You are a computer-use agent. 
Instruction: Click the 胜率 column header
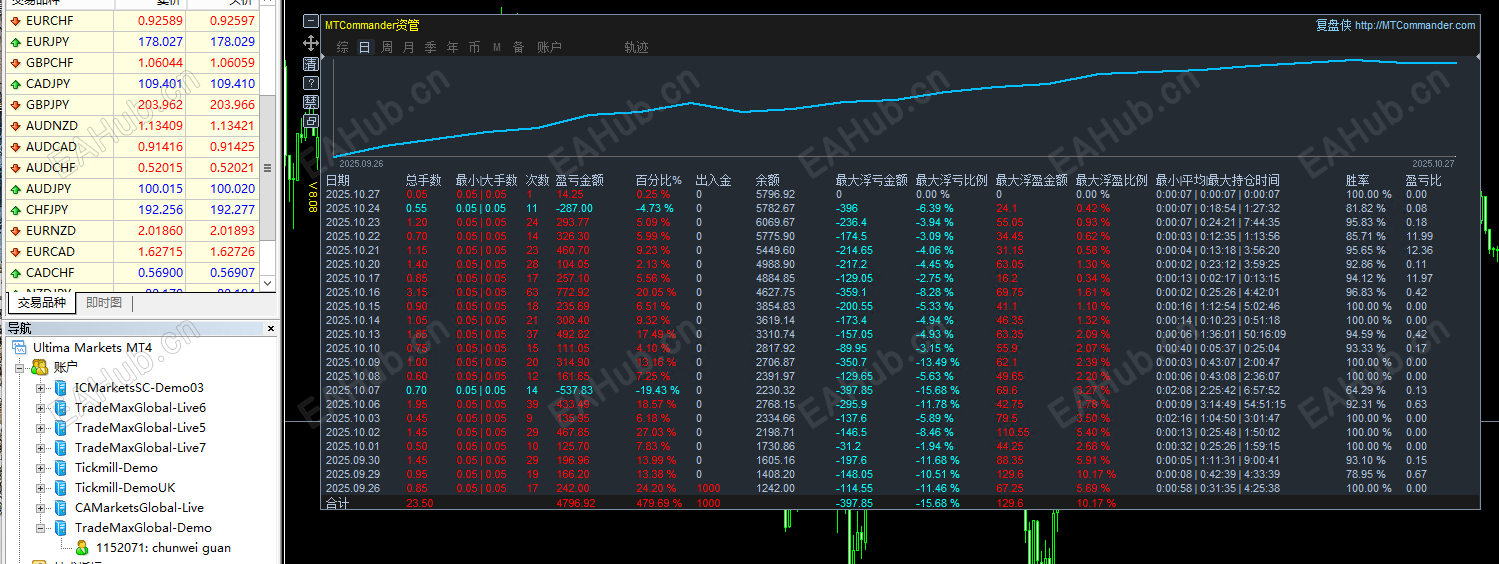[x=1357, y=181]
